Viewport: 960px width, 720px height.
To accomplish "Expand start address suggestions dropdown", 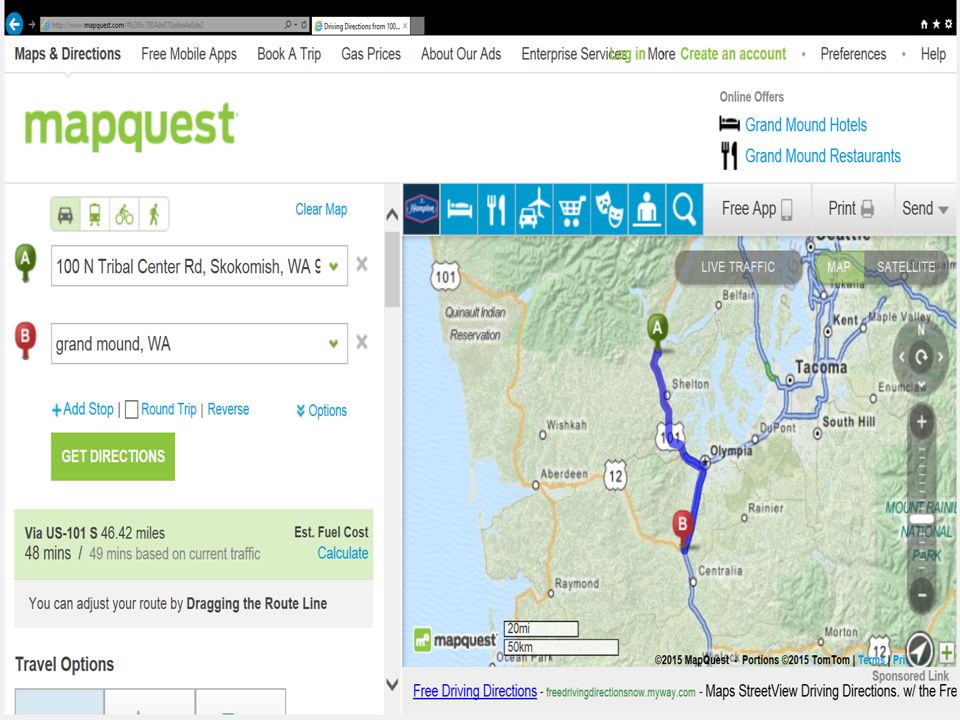I will coord(334,266).
